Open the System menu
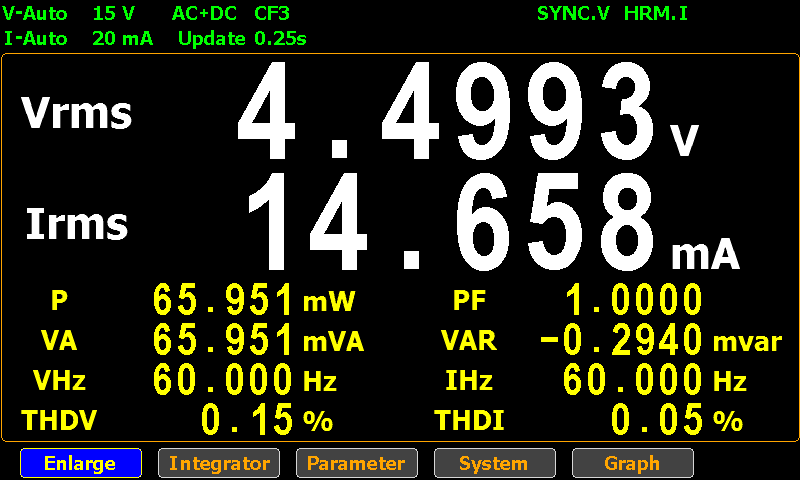This screenshot has height=480, width=800. pyautogui.click(x=494, y=463)
